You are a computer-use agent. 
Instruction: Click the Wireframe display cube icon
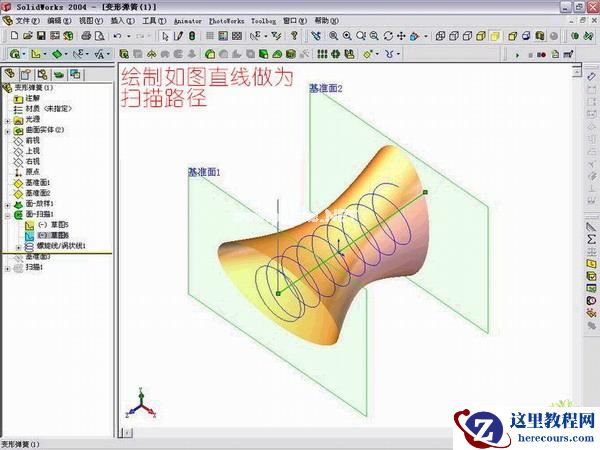[x=440, y=36]
